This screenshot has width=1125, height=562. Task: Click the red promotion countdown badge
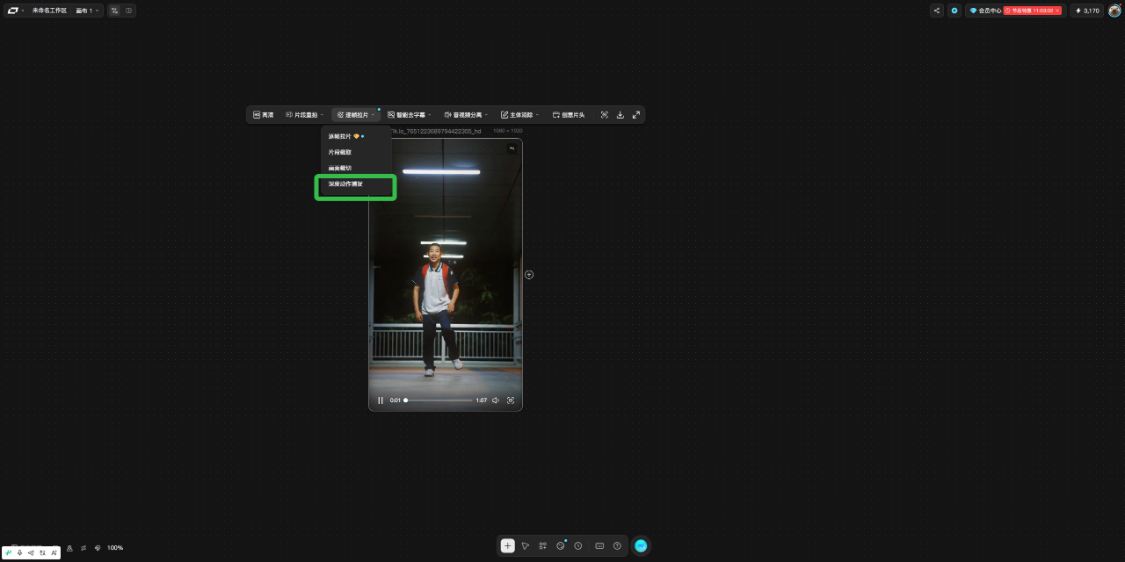1032,11
